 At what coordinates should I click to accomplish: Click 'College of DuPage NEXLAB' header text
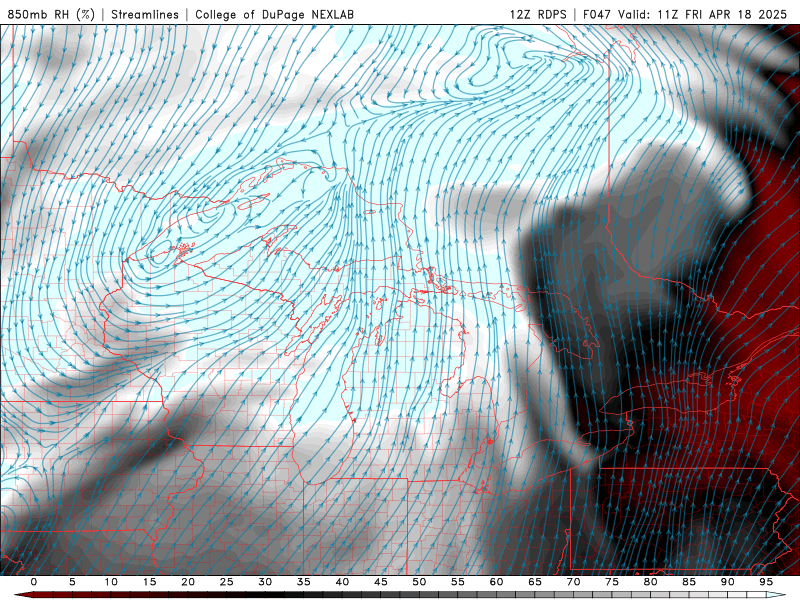pyautogui.click(x=274, y=14)
